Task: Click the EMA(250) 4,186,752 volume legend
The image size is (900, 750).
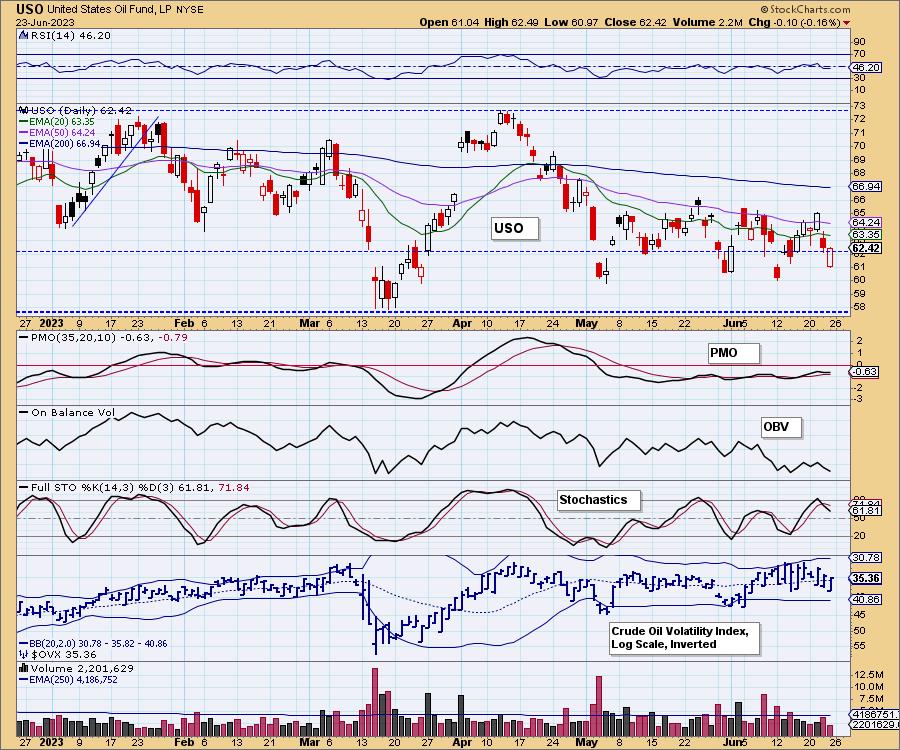Action: 68,679
